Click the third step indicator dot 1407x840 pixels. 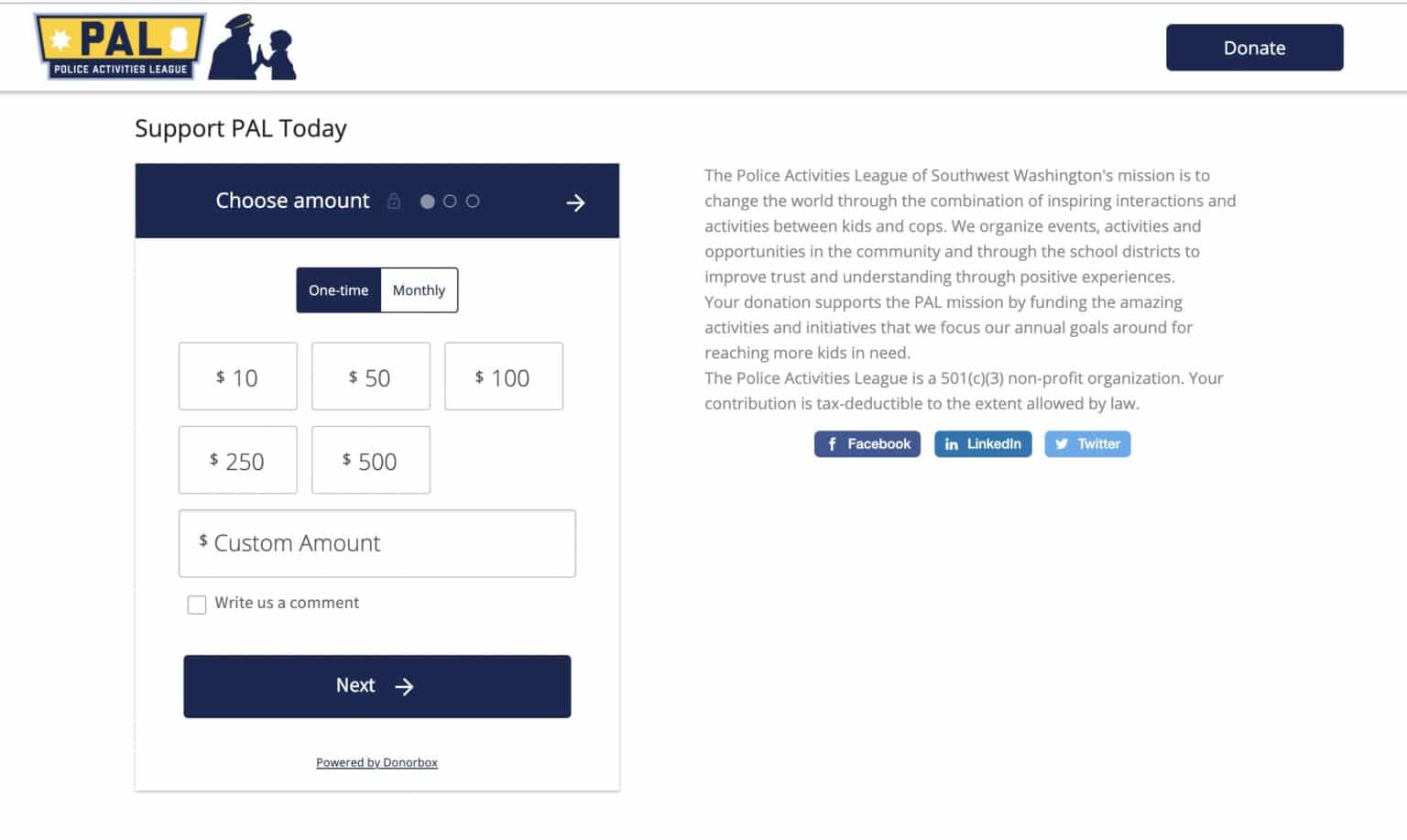coord(473,202)
